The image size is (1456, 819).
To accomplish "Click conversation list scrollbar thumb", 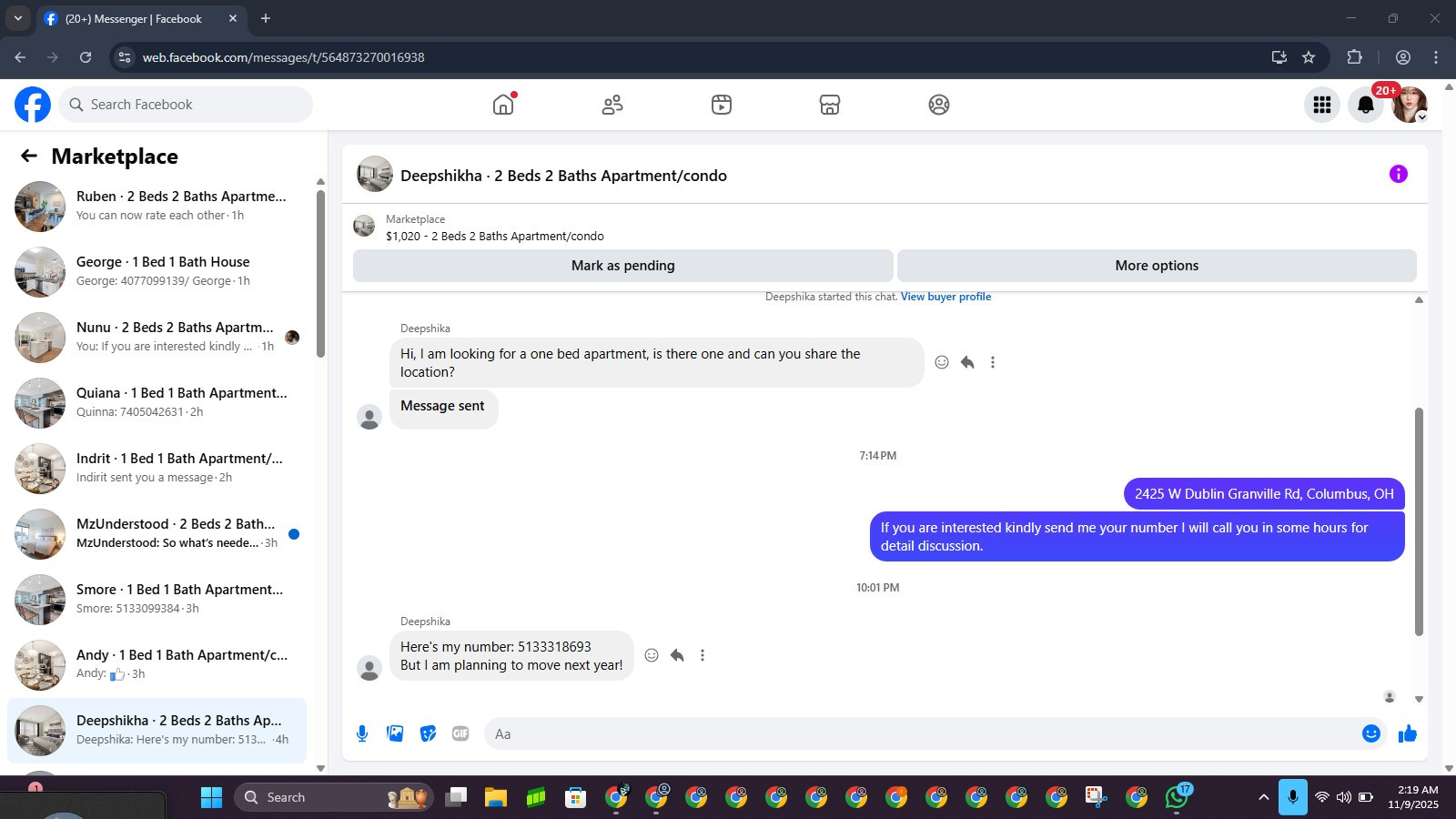I will click(320, 273).
